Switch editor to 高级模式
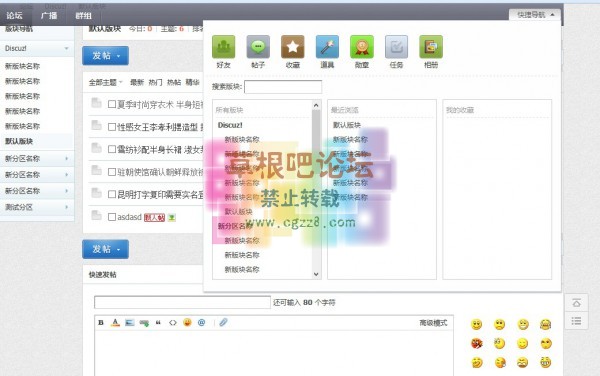Screen dimensions: 600x376 coord(433,323)
